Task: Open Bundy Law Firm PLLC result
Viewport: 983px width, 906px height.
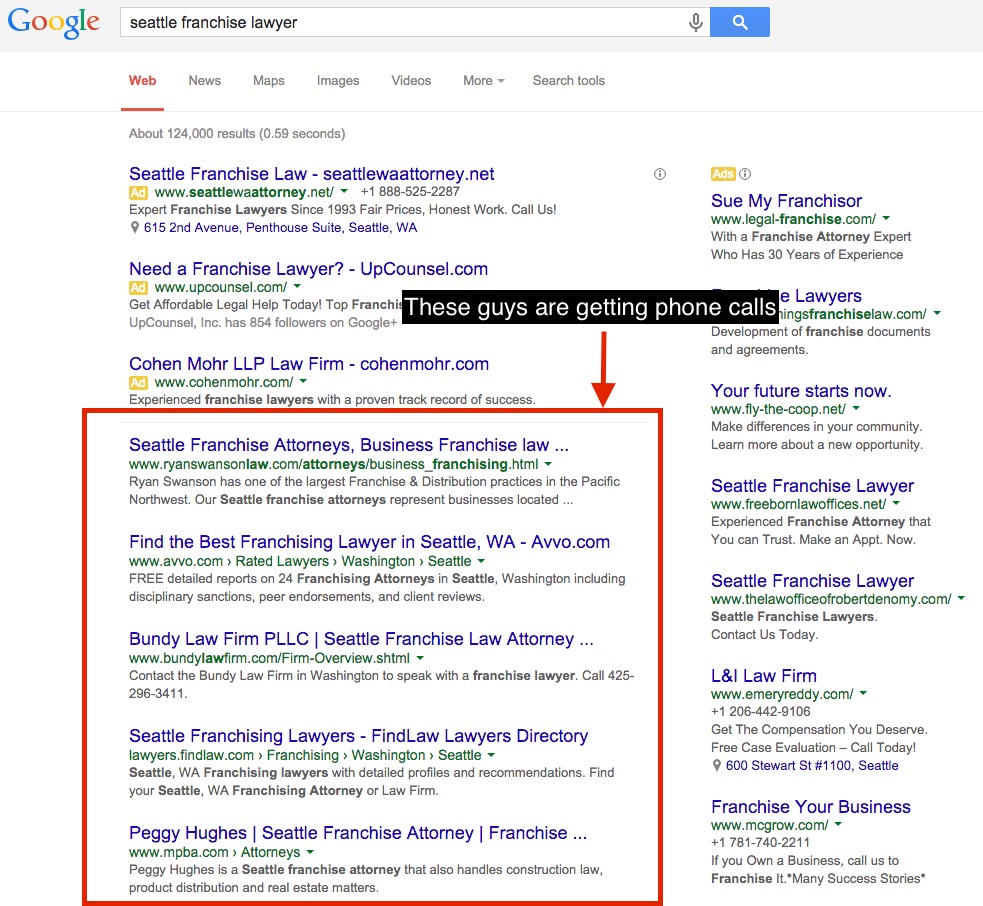Action: [361, 639]
